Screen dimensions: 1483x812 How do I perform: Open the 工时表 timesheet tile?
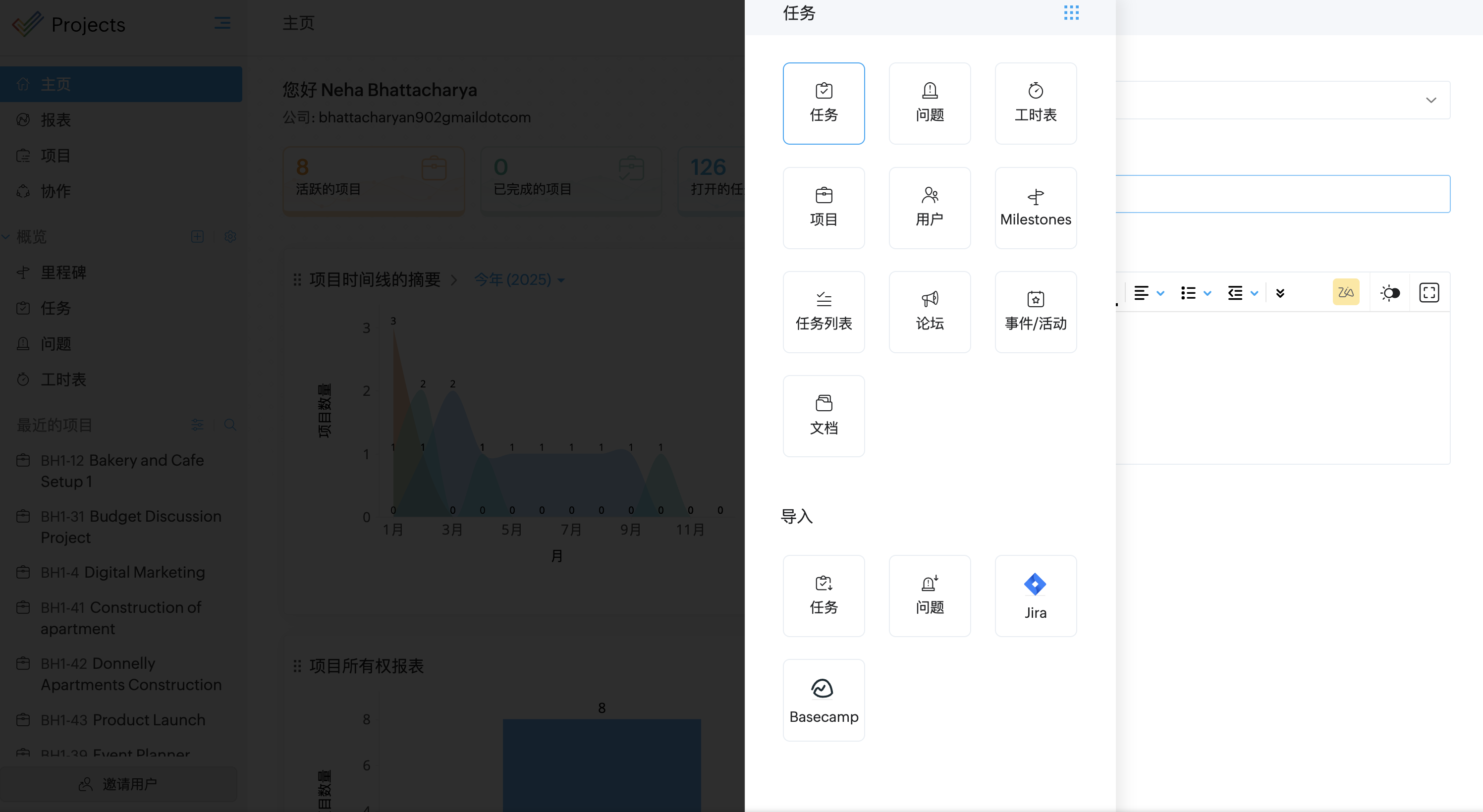tap(1035, 104)
